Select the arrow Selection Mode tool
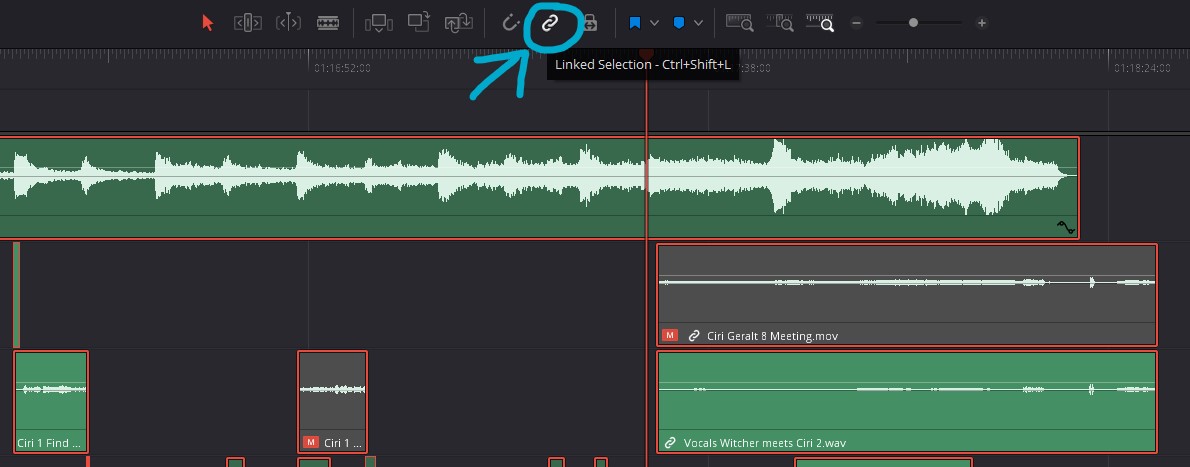The width and height of the screenshot is (1190, 467). pos(208,23)
